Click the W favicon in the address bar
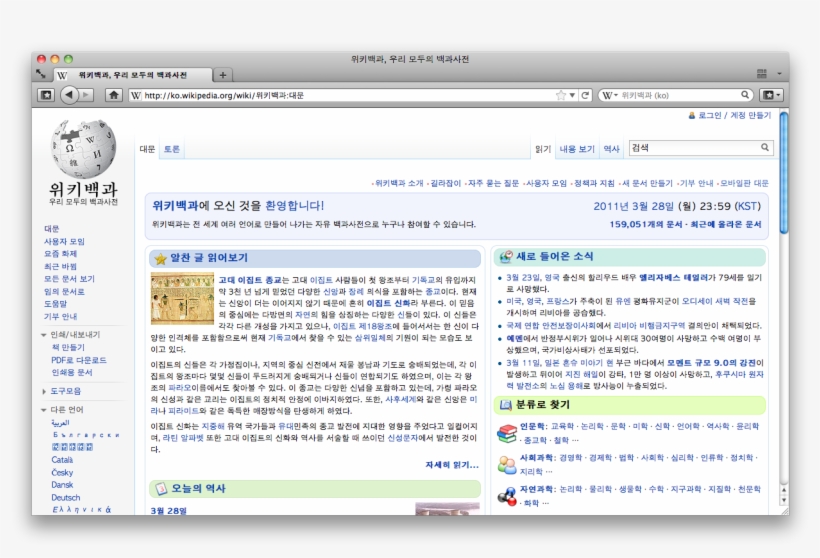 (136, 95)
